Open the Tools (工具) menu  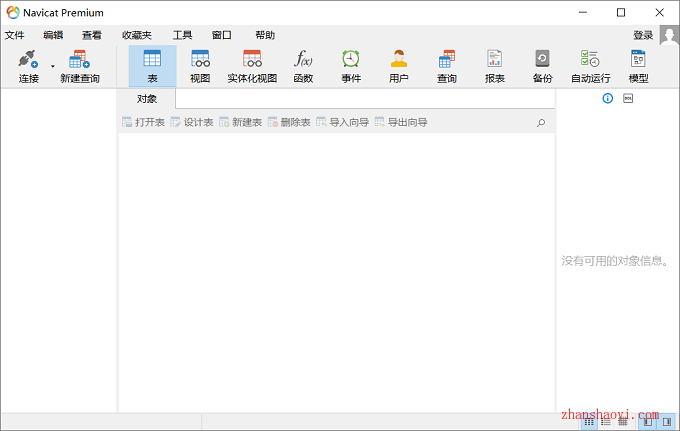click(183, 35)
